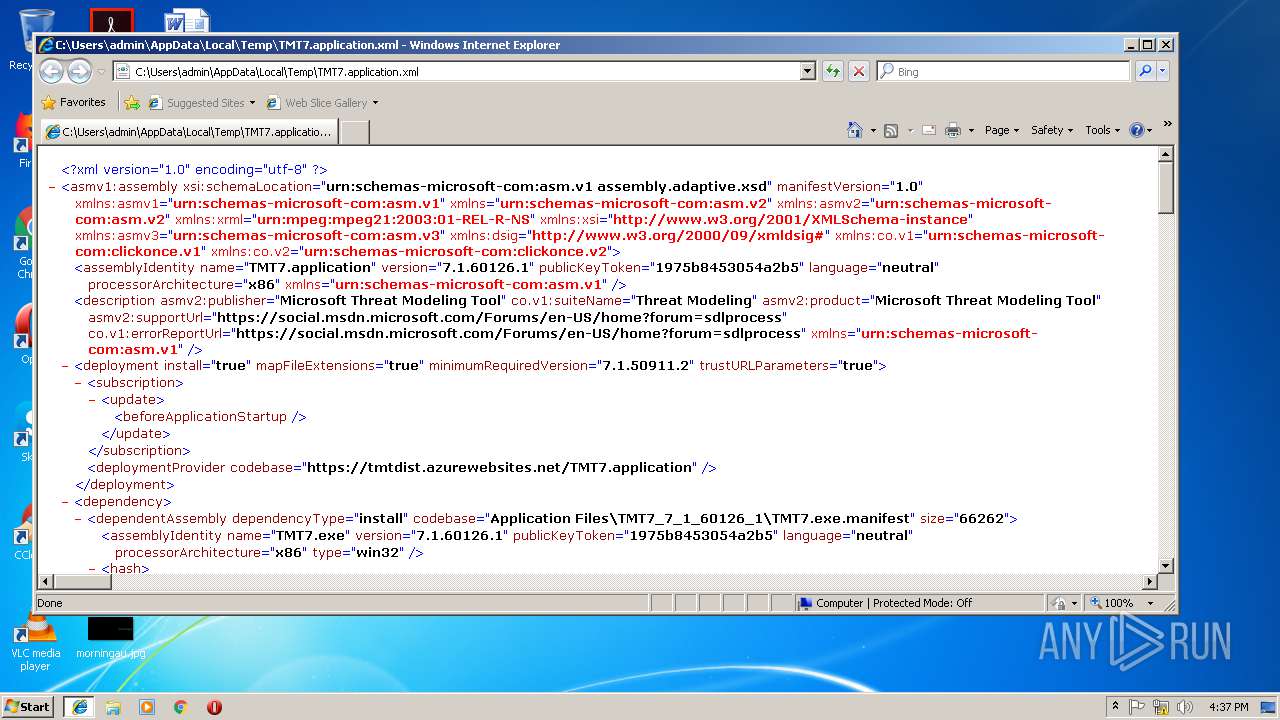Screen dimensions: 1280x720
Task: Click the Home page icon
Action: (x=855, y=130)
